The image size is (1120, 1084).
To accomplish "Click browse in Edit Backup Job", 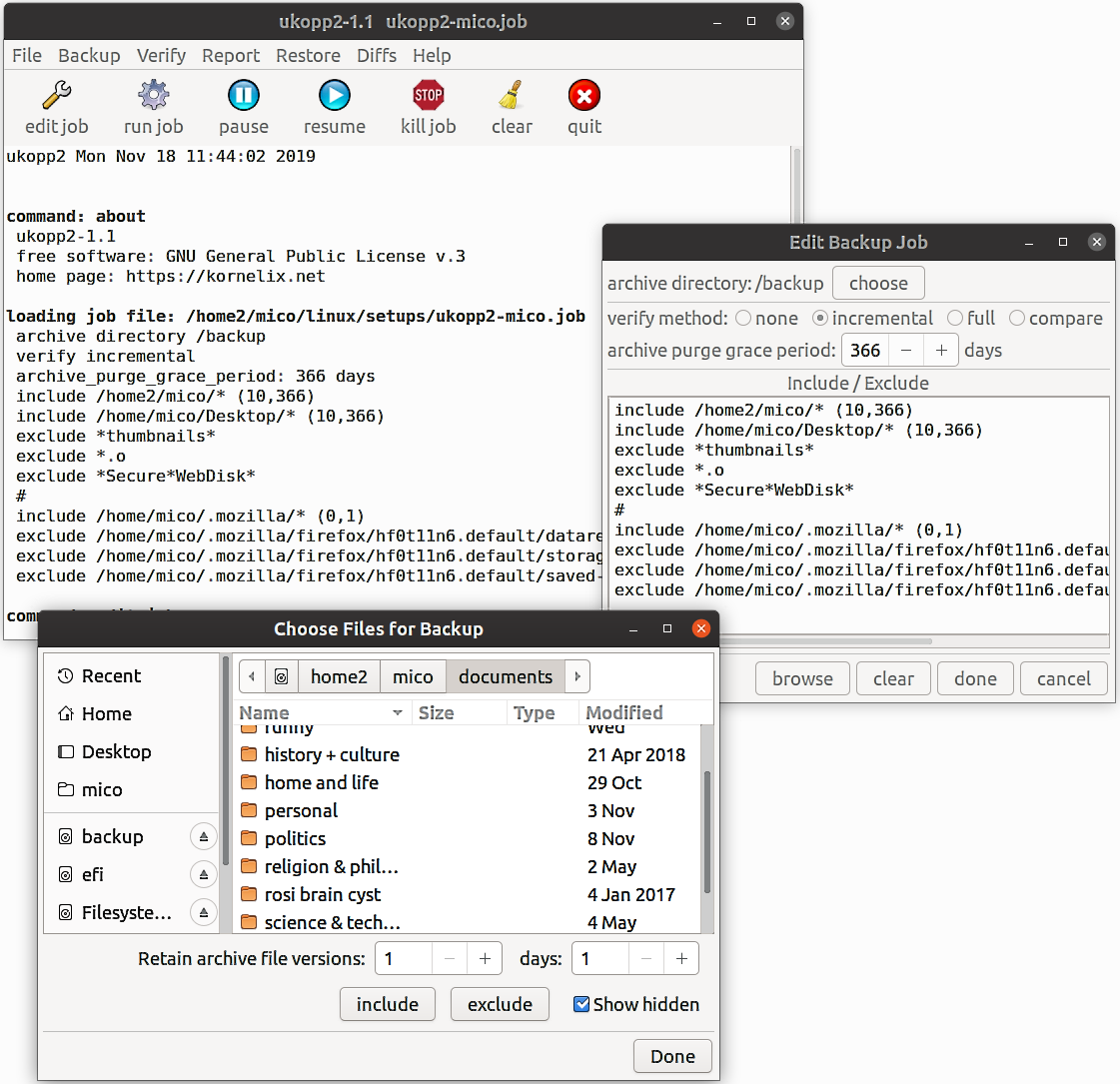I will coord(801,679).
